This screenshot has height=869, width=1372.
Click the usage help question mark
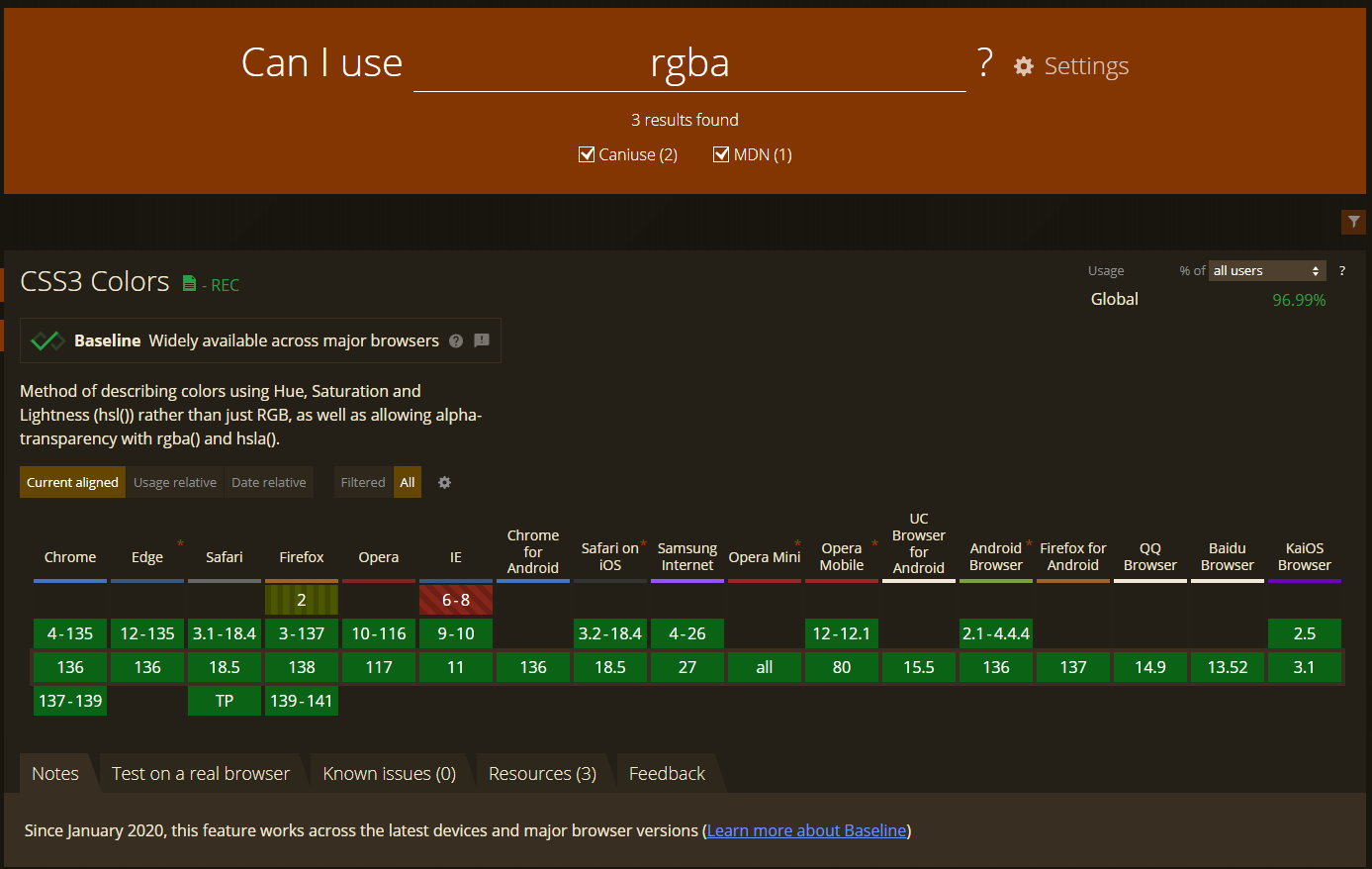pos(1342,270)
